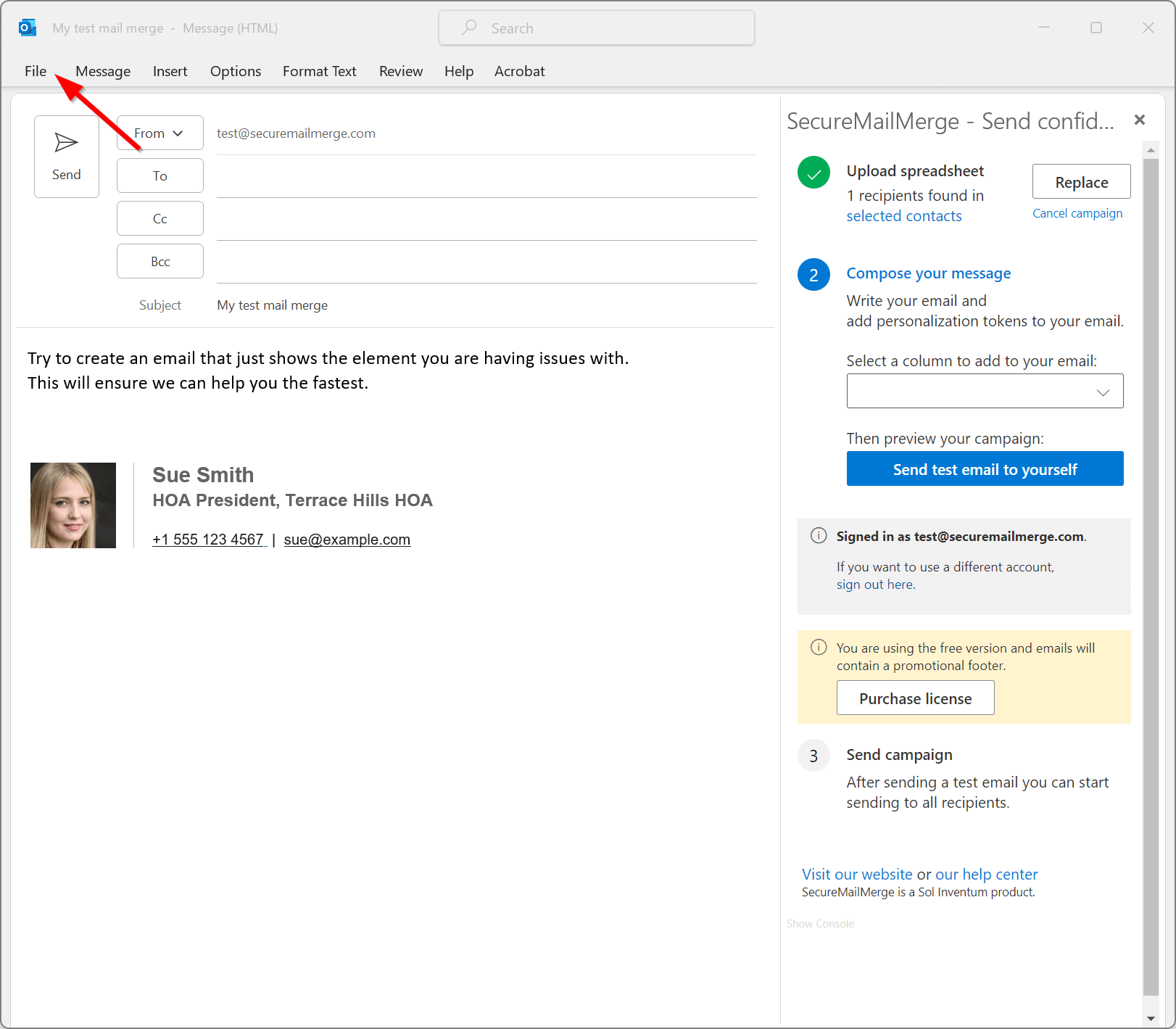Image resolution: width=1176 pixels, height=1029 pixels.
Task: Click Send test email to yourself
Action: pyautogui.click(x=985, y=468)
